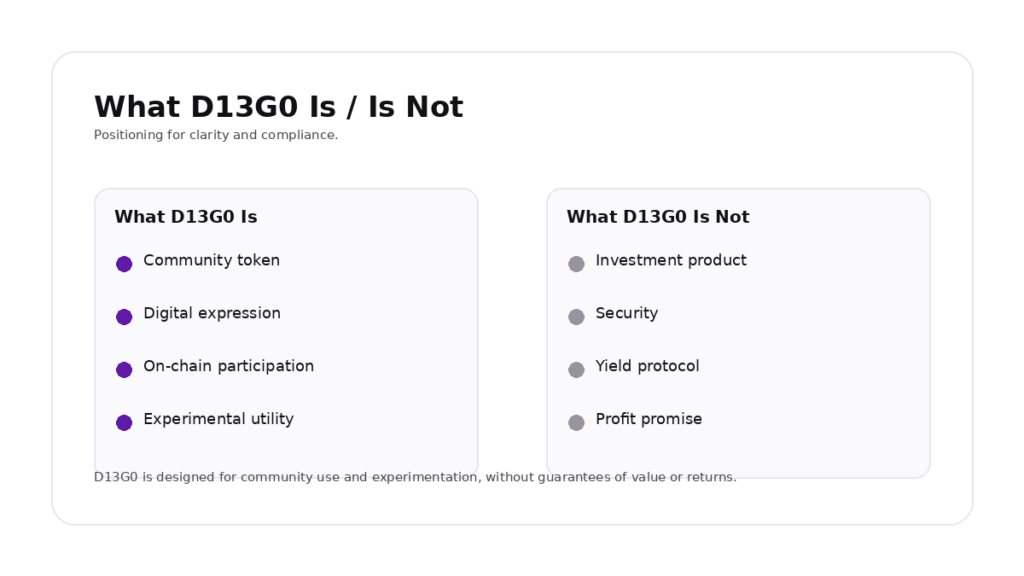Select the 'Community token' text

coord(211,261)
